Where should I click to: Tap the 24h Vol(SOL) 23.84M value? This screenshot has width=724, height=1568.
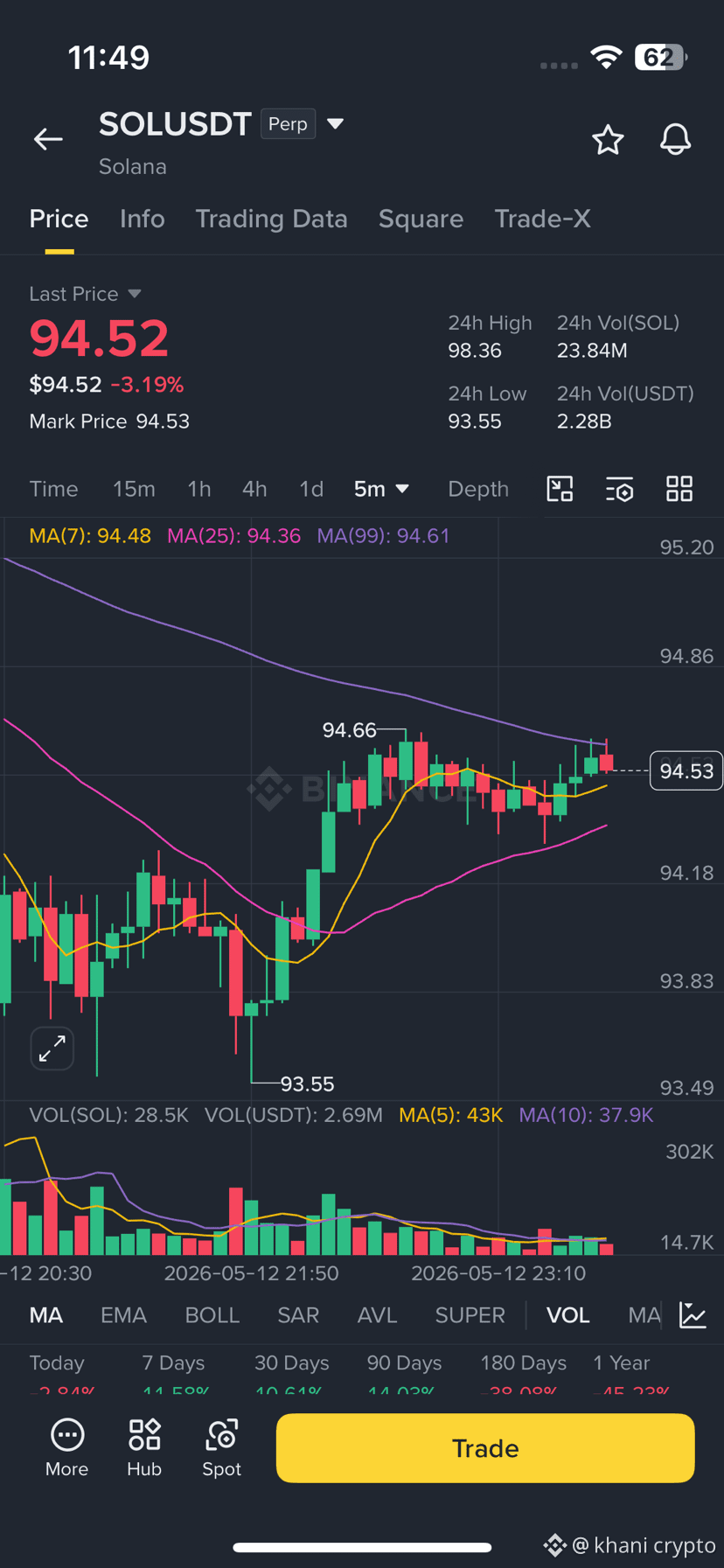592,351
